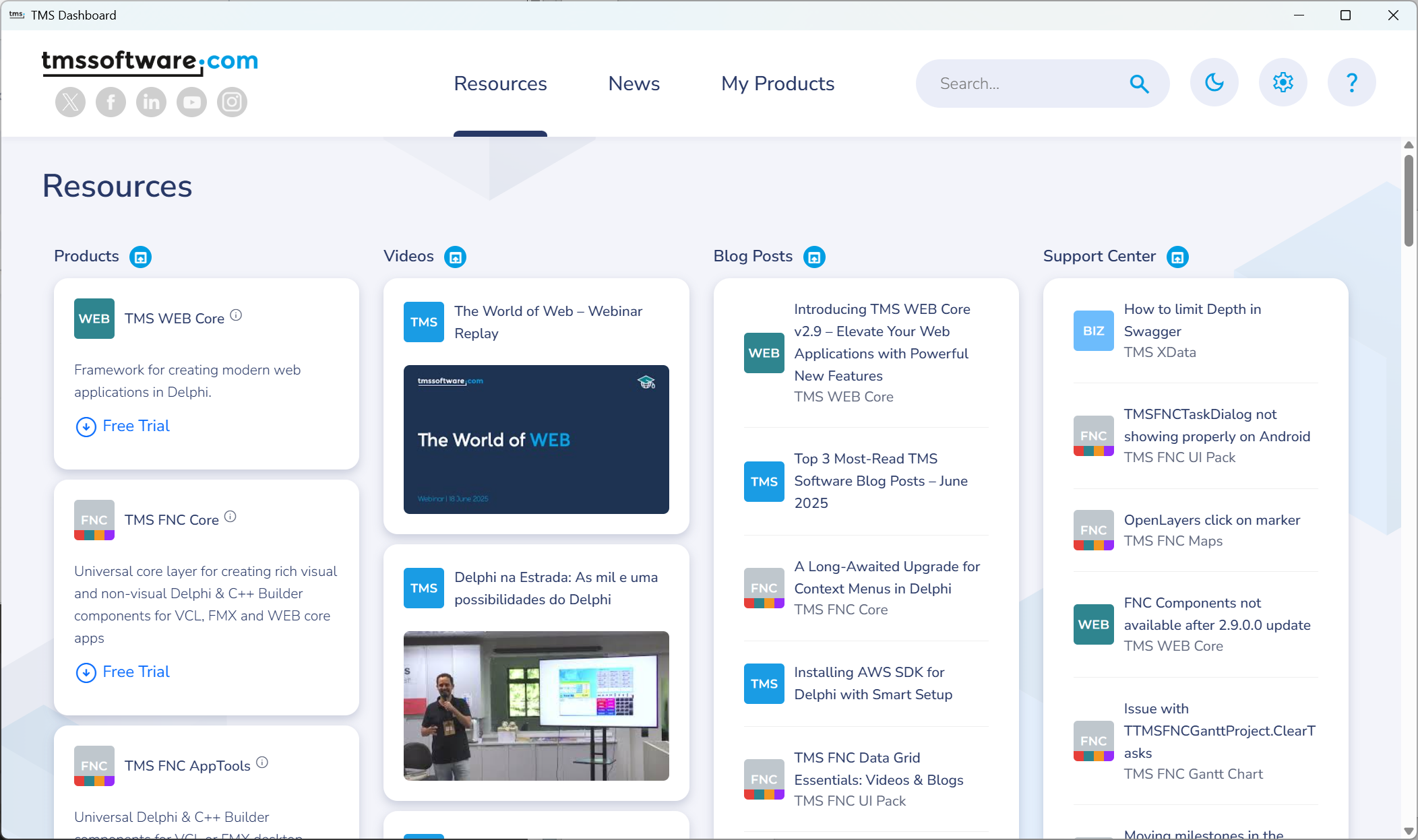Screen dimensions: 1418x840
Task: Click the Support Center section icon
Action: click(1177, 257)
